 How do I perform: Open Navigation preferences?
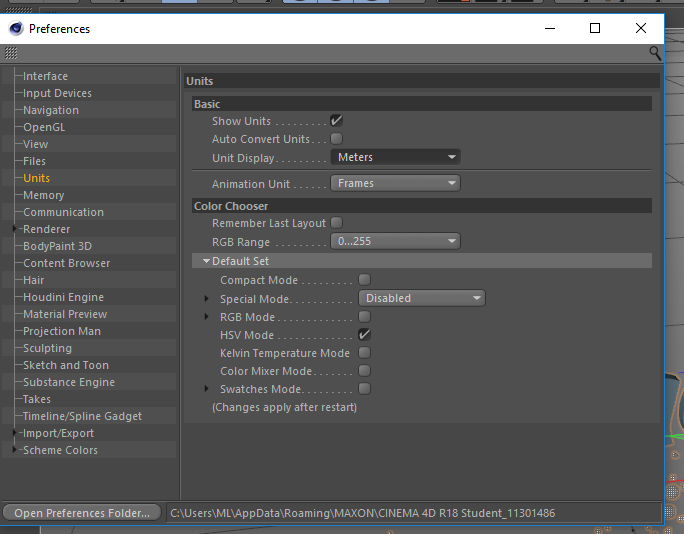pyautogui.click(x=51, y=110)
